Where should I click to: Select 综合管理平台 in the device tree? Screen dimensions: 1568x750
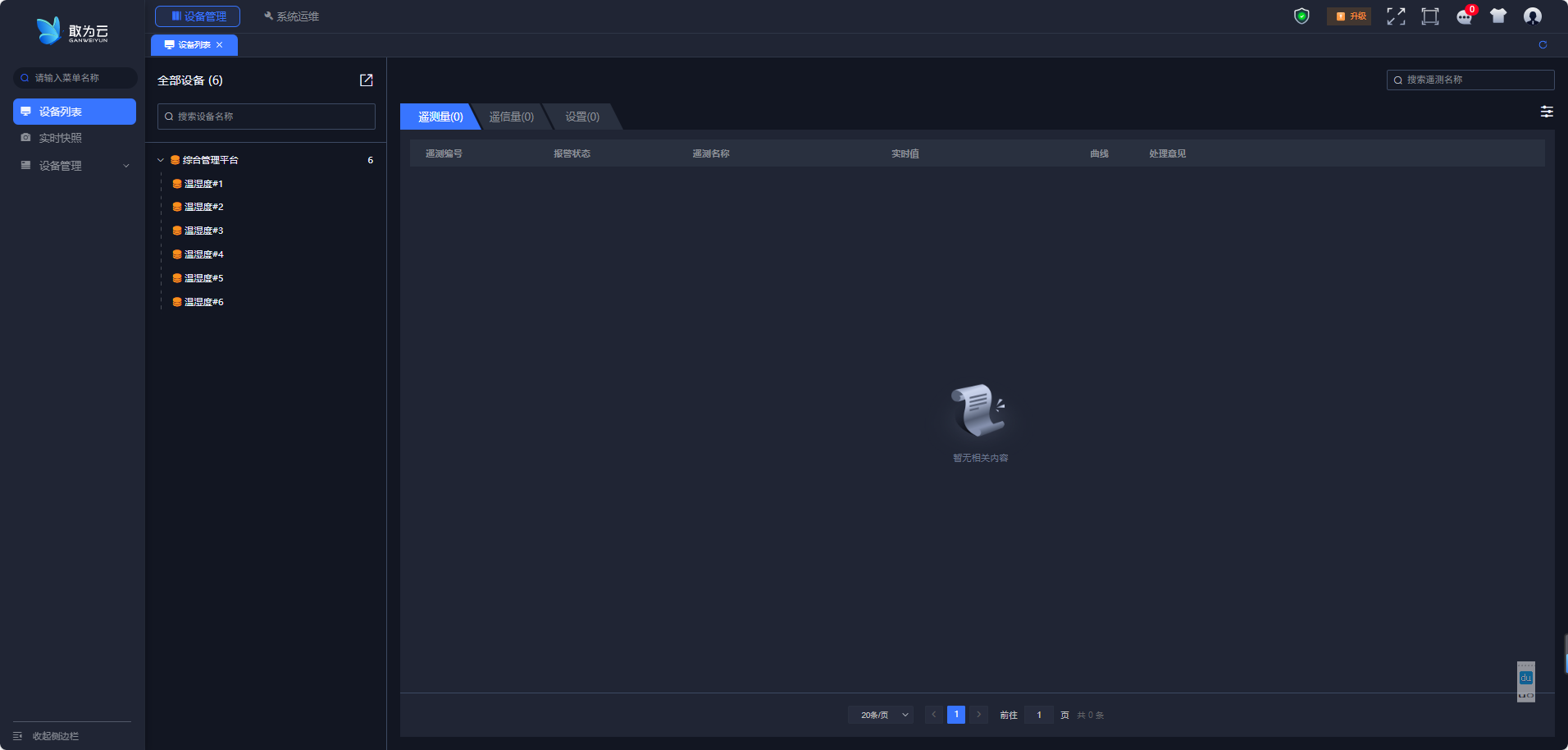(x=210, y=160)
